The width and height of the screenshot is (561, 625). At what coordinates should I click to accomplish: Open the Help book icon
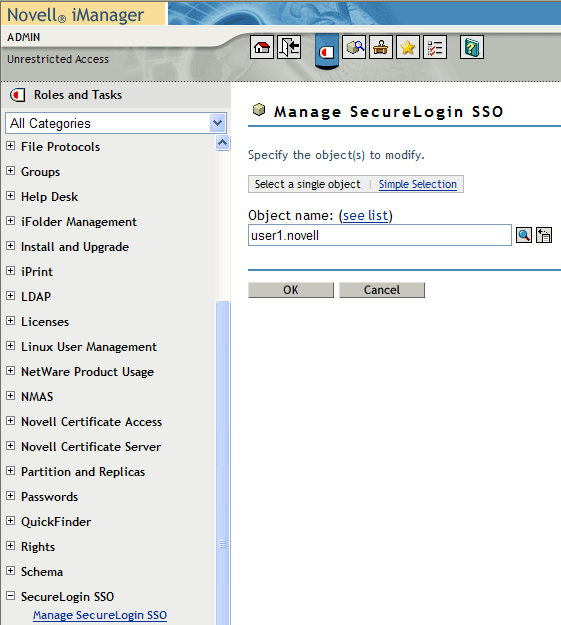472,47
